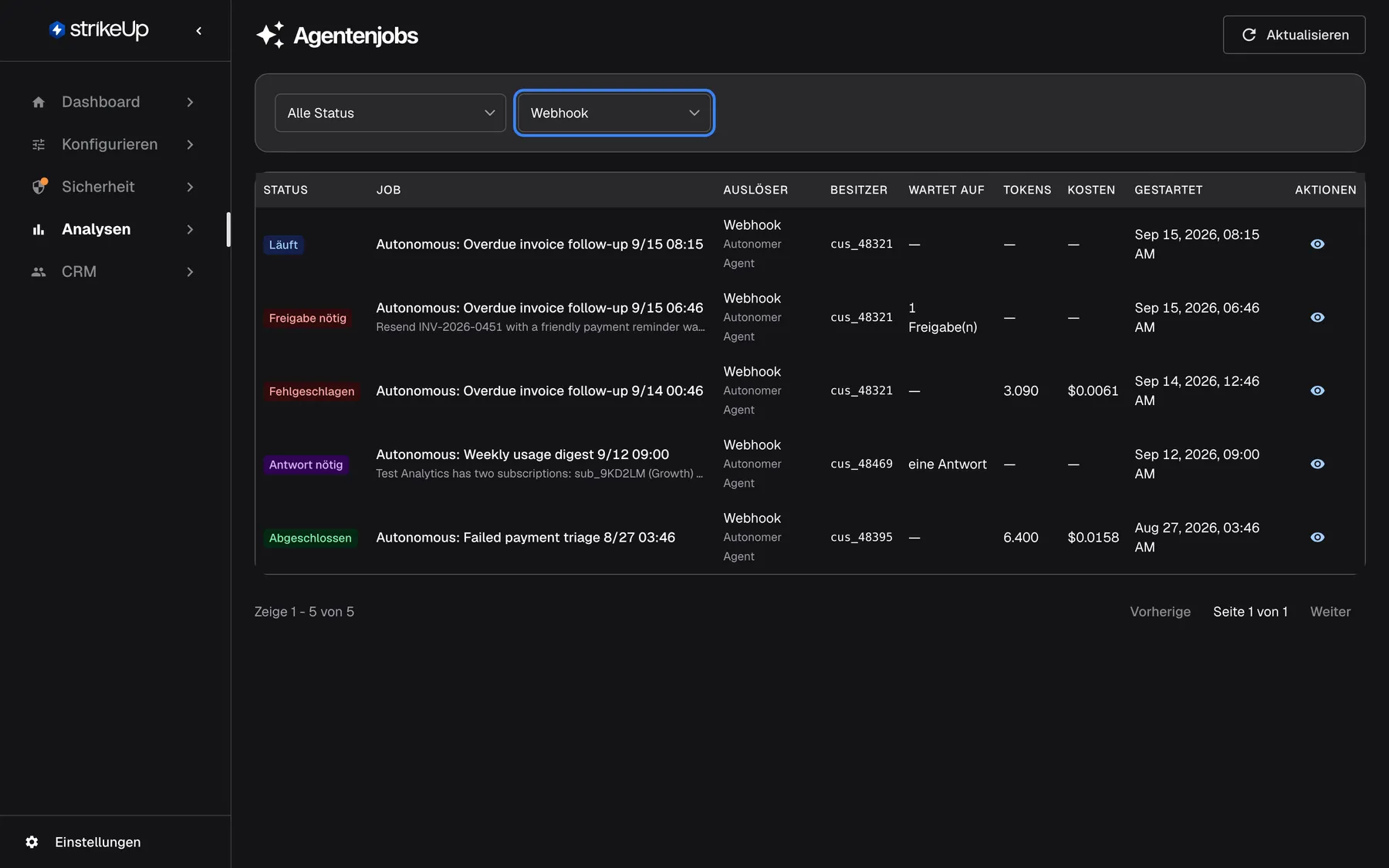The width and height of the screenshot is (1389, 868).
Task: Expand the Konfigurieren submenu chevron
Action: 190,144
